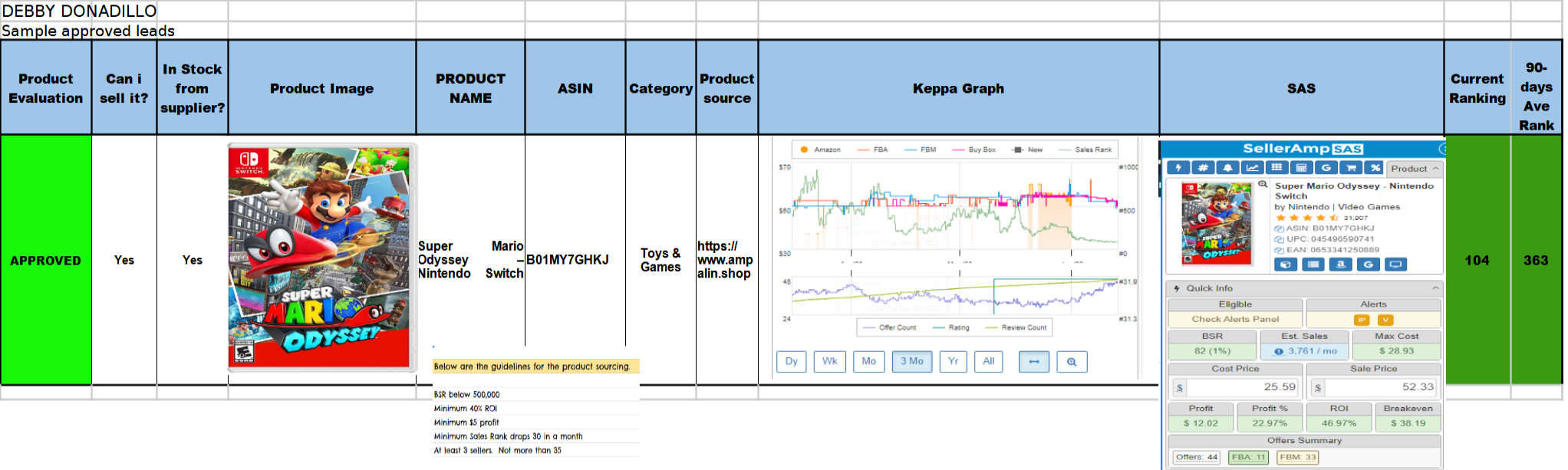Click the FBM: 33 offers button

[x=1297, y=457]
